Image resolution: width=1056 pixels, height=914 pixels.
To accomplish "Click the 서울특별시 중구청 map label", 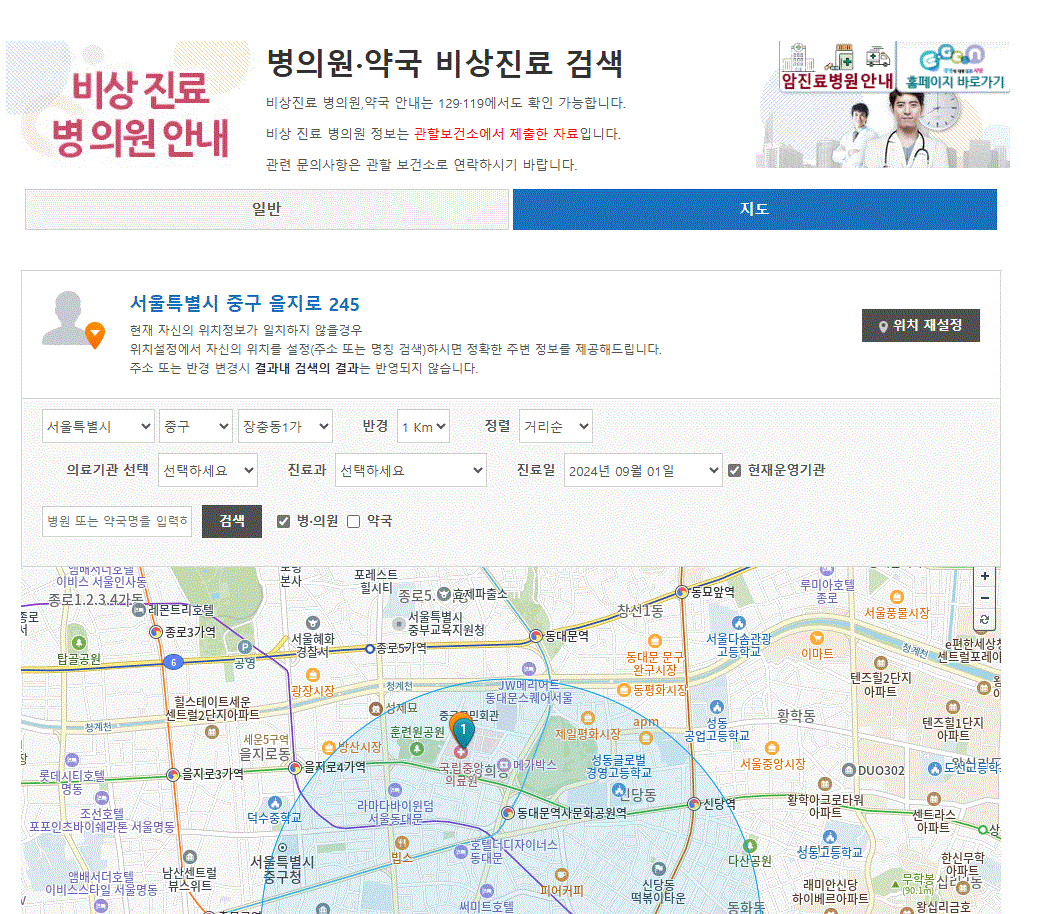I will click(x=282, y=869).
